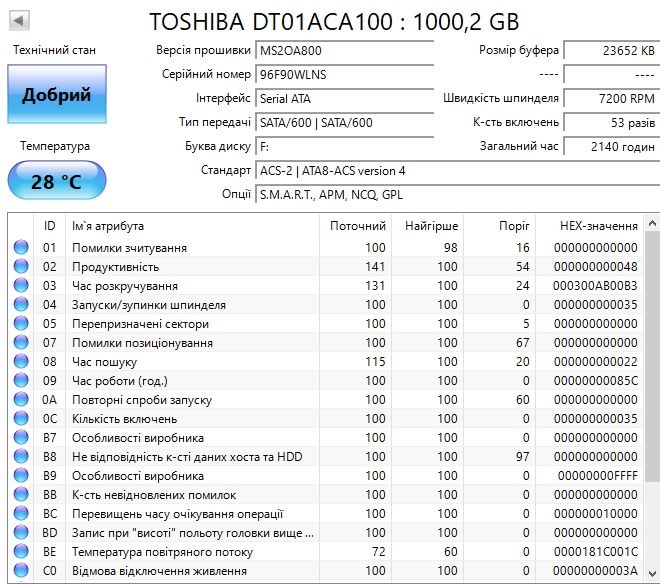Select row Помилки позиціонування
660x584 pixels.
[x=325, y=342]
